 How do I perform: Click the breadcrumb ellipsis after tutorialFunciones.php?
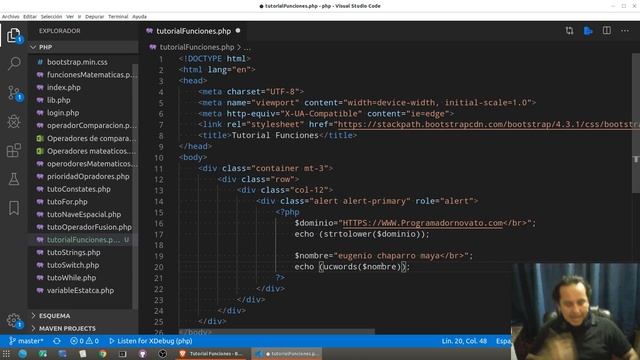(247, 47)
